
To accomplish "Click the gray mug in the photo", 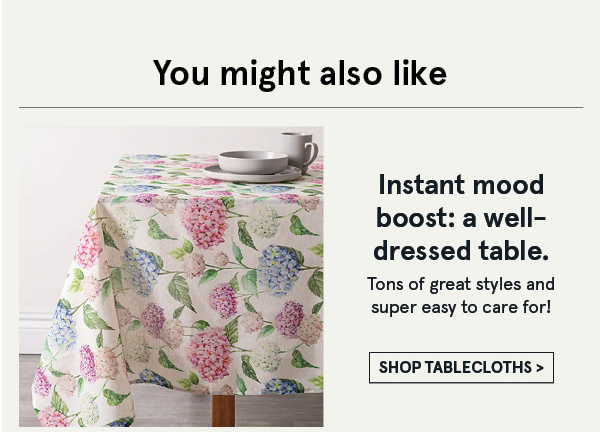I will point(299,150).
